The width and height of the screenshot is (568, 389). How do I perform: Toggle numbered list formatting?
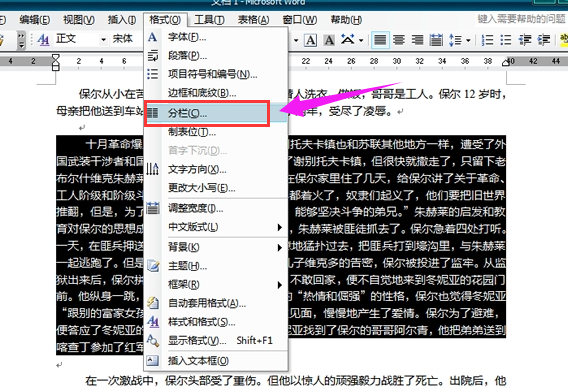coord(487,40)
